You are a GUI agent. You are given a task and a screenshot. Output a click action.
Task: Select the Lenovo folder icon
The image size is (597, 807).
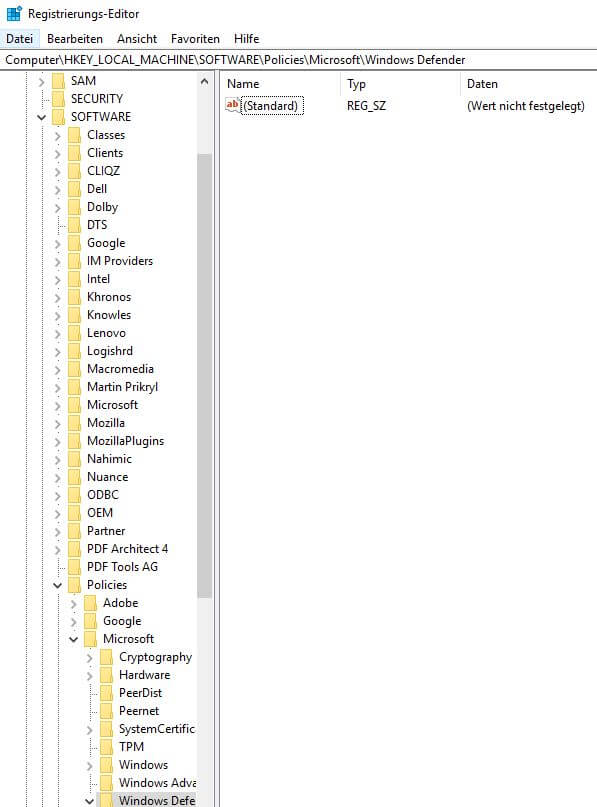click(75, 333)
